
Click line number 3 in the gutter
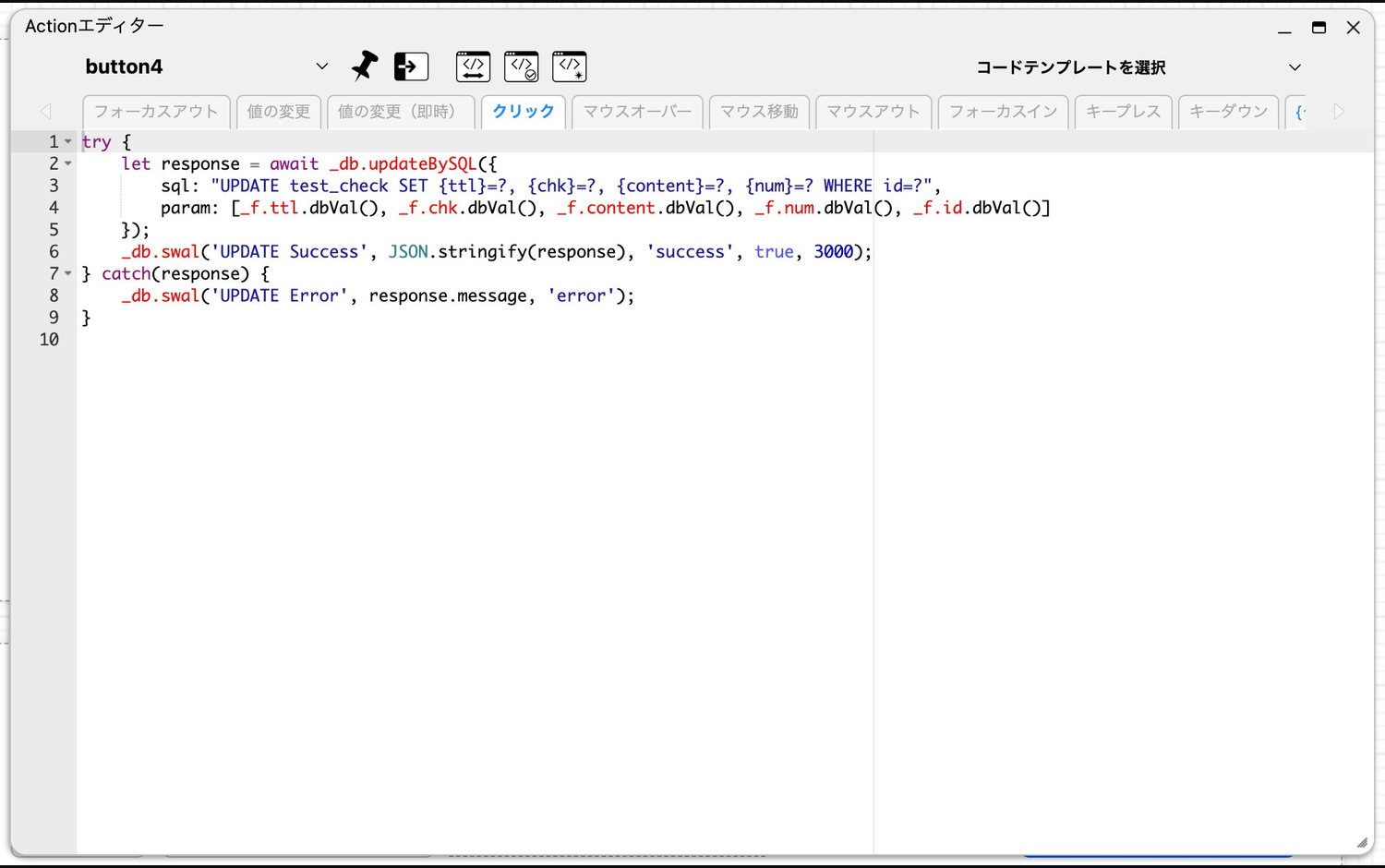coord(54,186)
